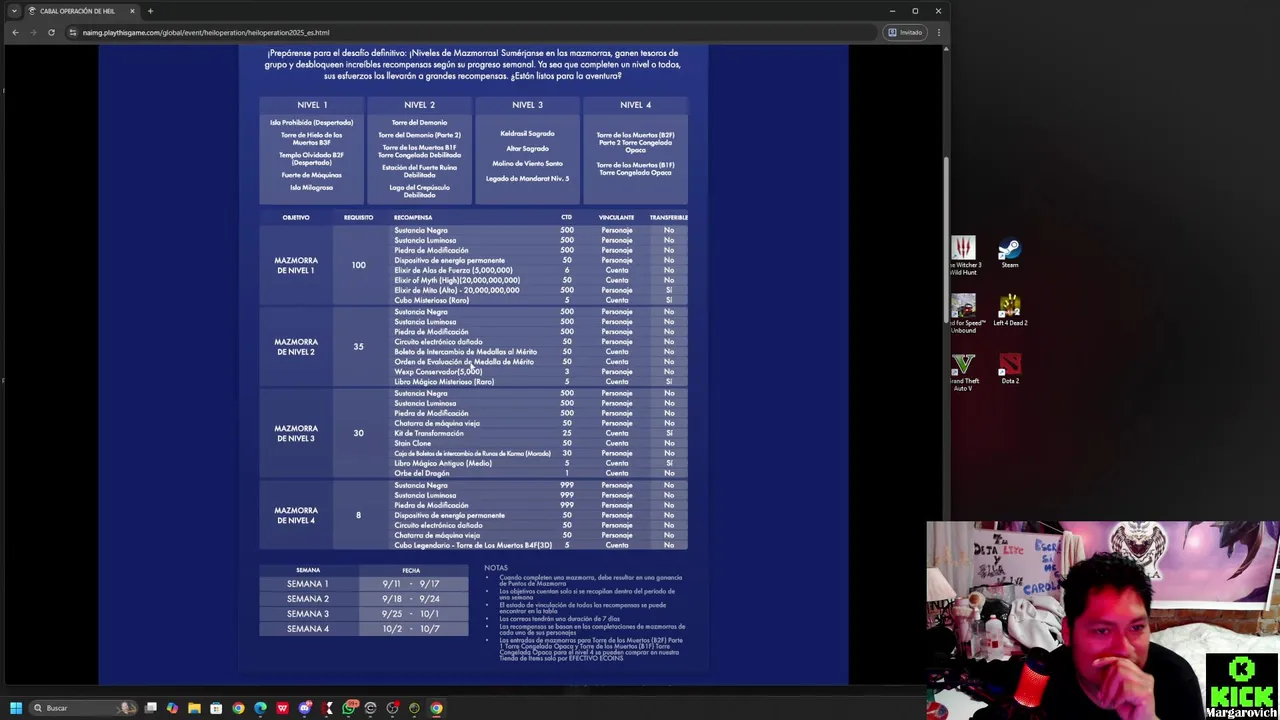Screen dimensions: 1280x720
Task: Open the Windows Start menu
Action: tap(16, 708)
